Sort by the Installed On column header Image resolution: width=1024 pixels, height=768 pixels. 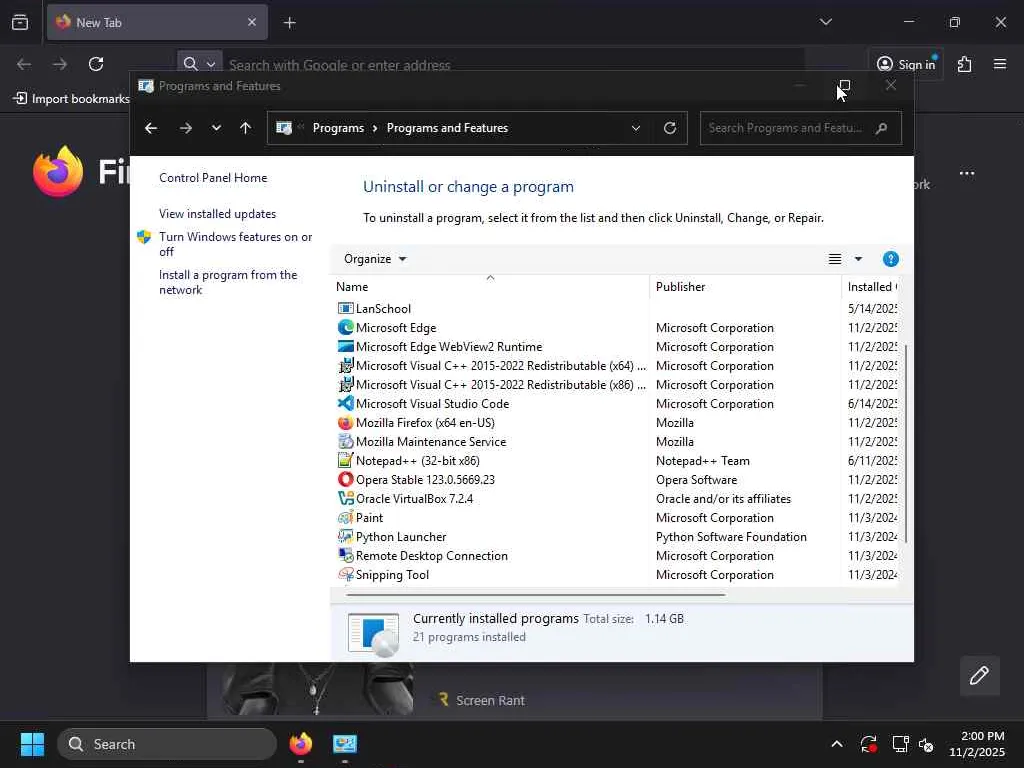872,287
